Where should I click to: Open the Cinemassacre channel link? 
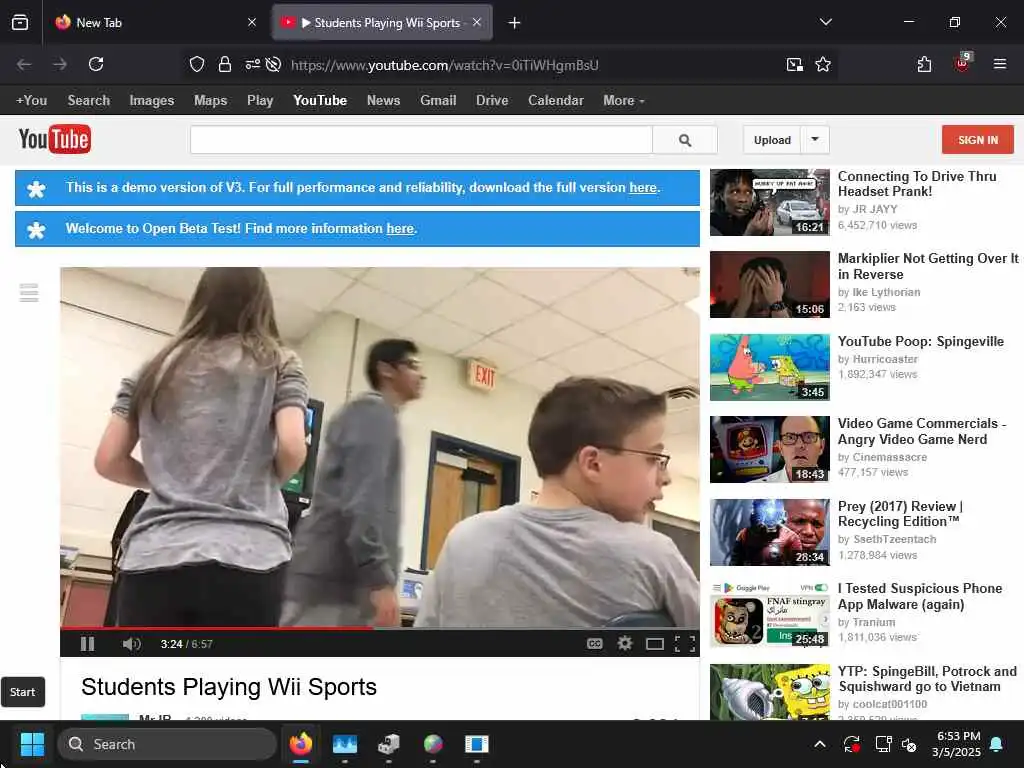click(x=889, y=457)
